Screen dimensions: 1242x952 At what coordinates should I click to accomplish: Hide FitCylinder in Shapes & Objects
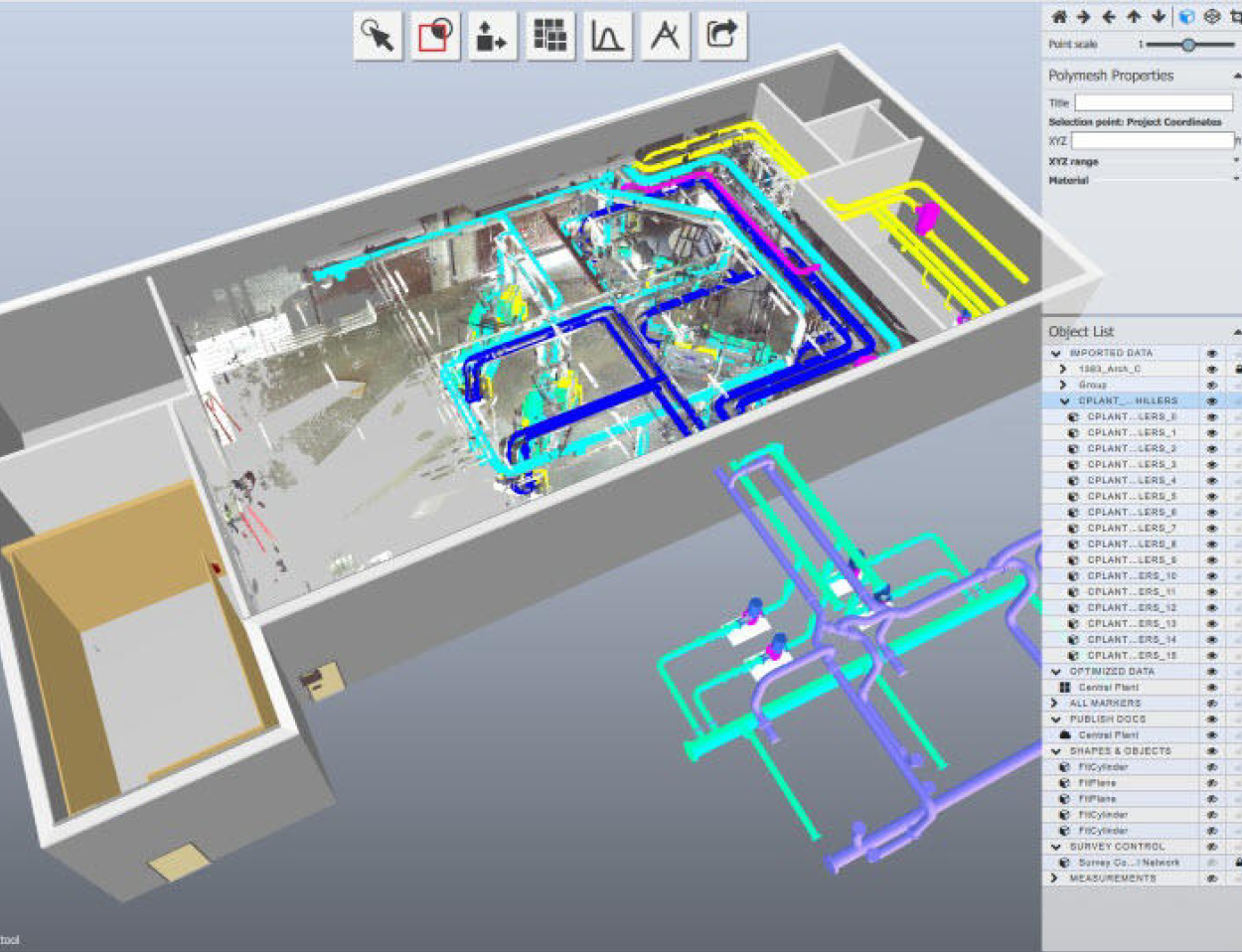(x=1211, y=766)
